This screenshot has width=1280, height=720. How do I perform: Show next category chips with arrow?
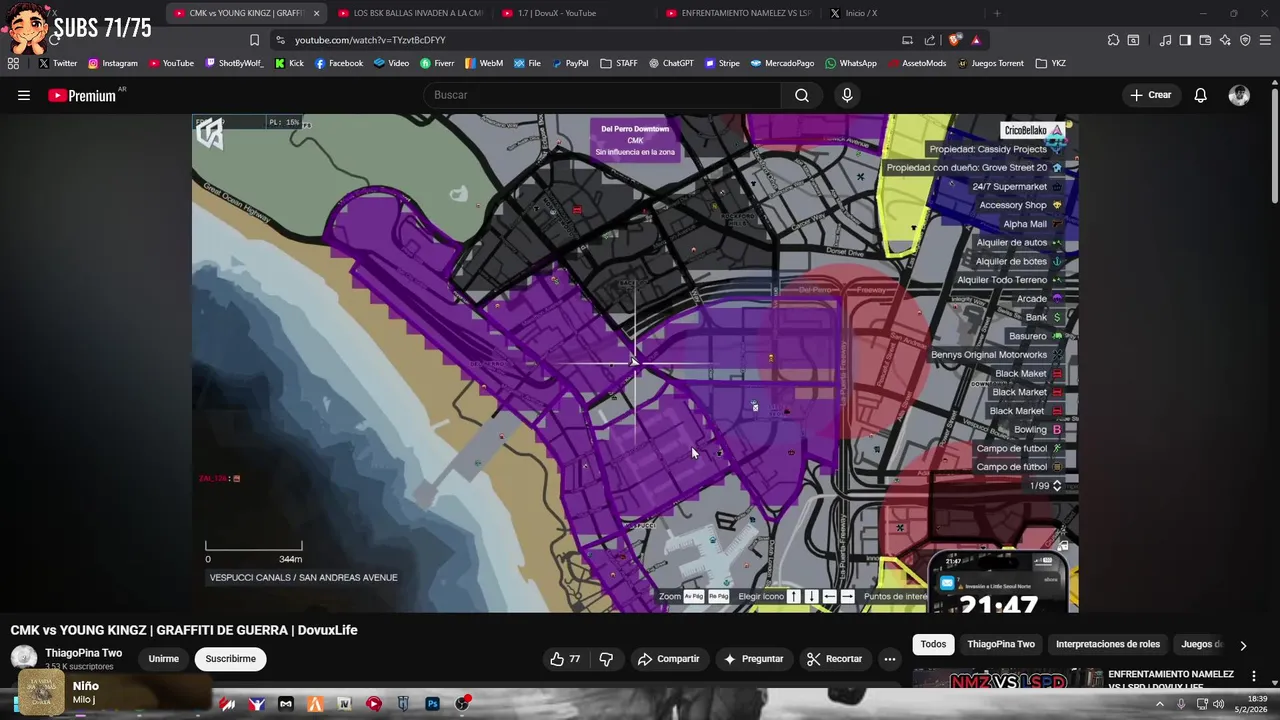[1243, 645]
